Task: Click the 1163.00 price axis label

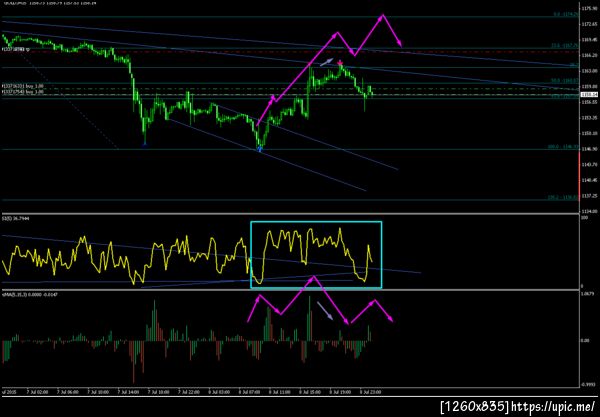Action: tap(589, 71)
